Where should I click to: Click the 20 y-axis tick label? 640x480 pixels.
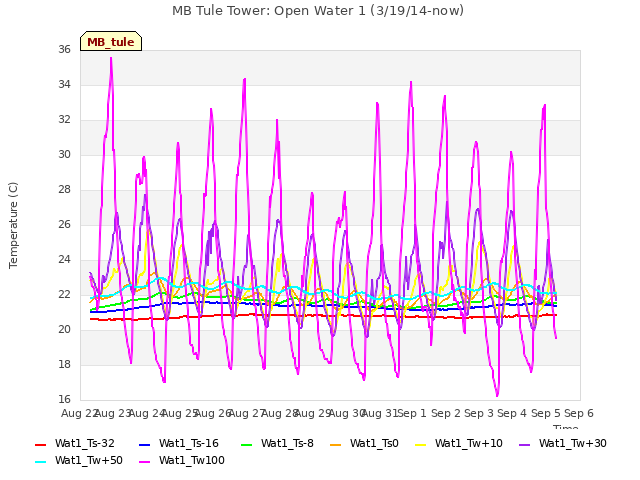pyautogui.click(x=64, y=329)
